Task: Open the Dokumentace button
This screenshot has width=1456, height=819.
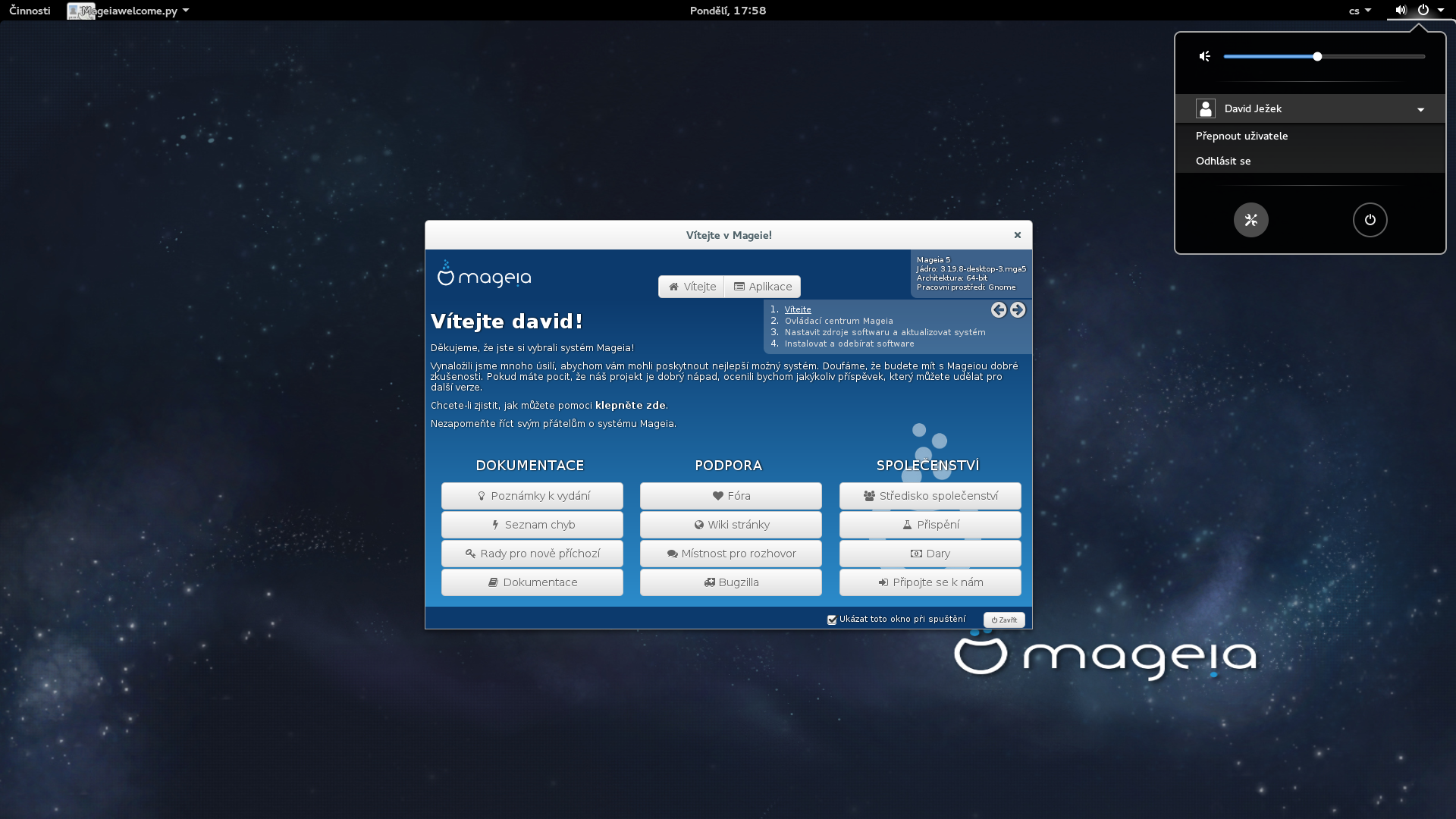Action: [532, 582]
